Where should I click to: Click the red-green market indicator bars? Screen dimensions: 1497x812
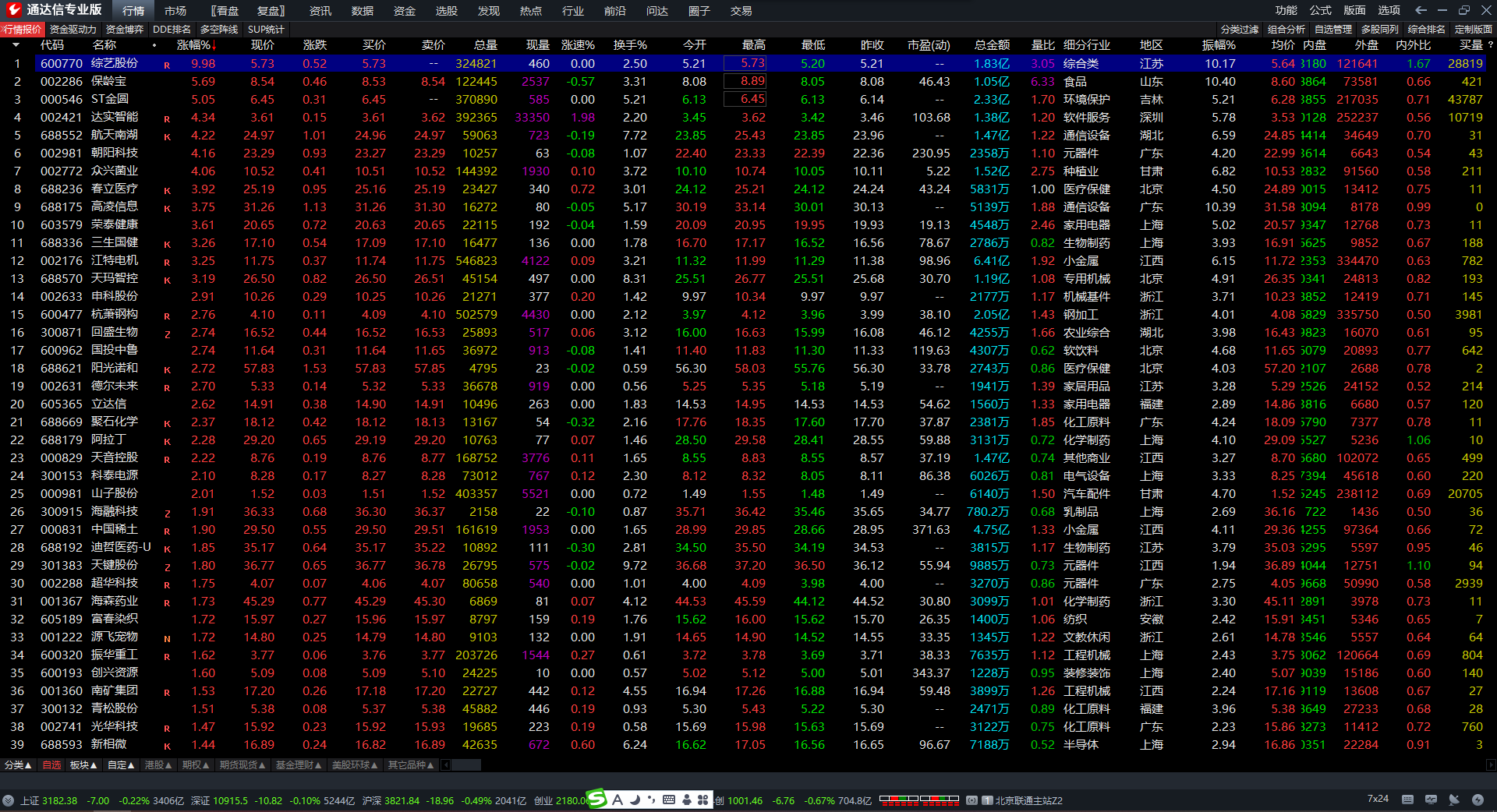pyautogui.click(x=918, y=800)
